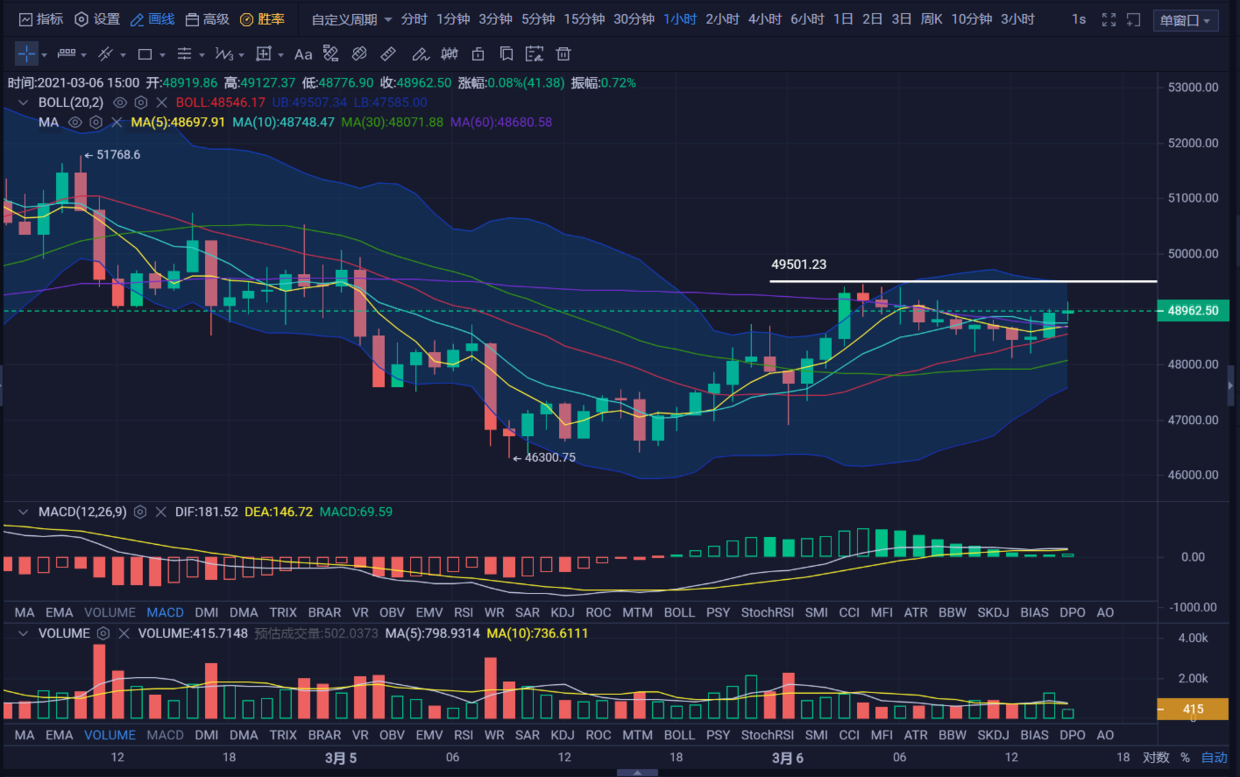
Task: Switch to the 4小时 timeframe
Action: pyautogui.click(x=765, y=19)
